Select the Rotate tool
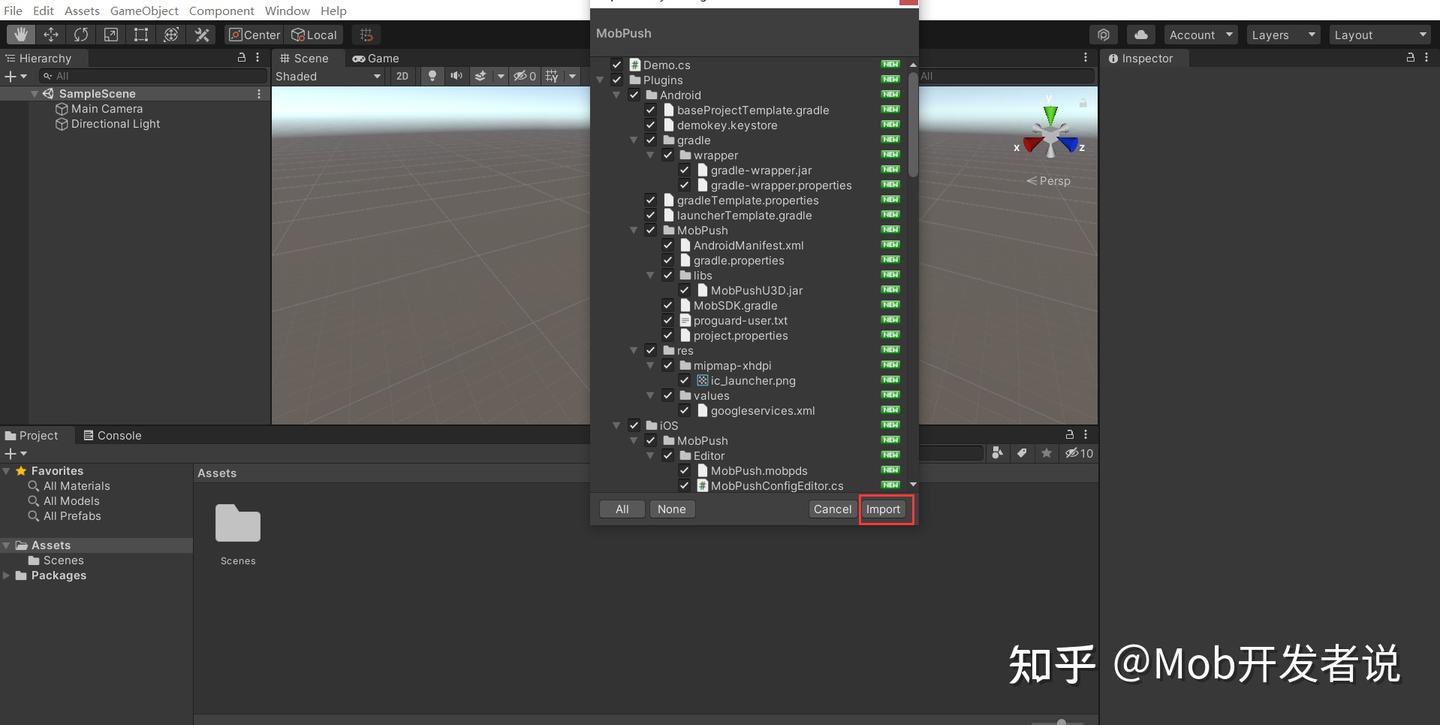Viewport: 1440px width, 725px height. pyautogui.click(x=81, y=35)
